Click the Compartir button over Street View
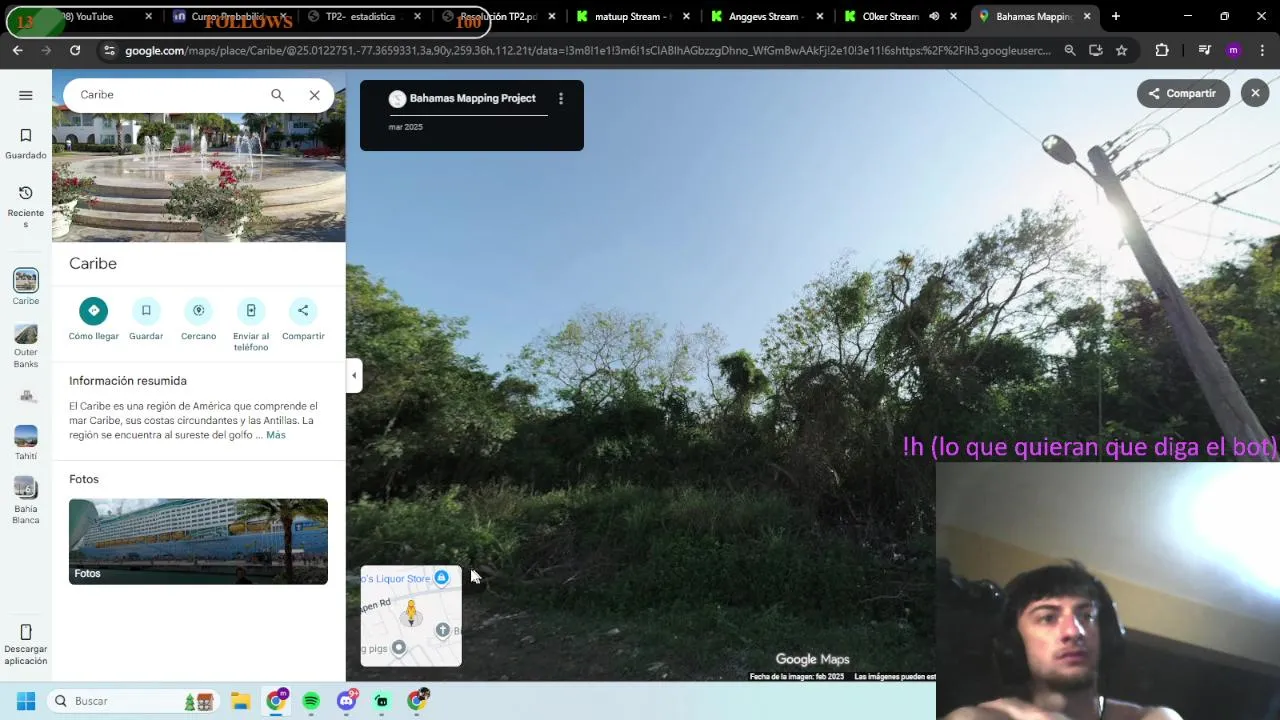1280x720 pixels. (x=1182, y=94)
